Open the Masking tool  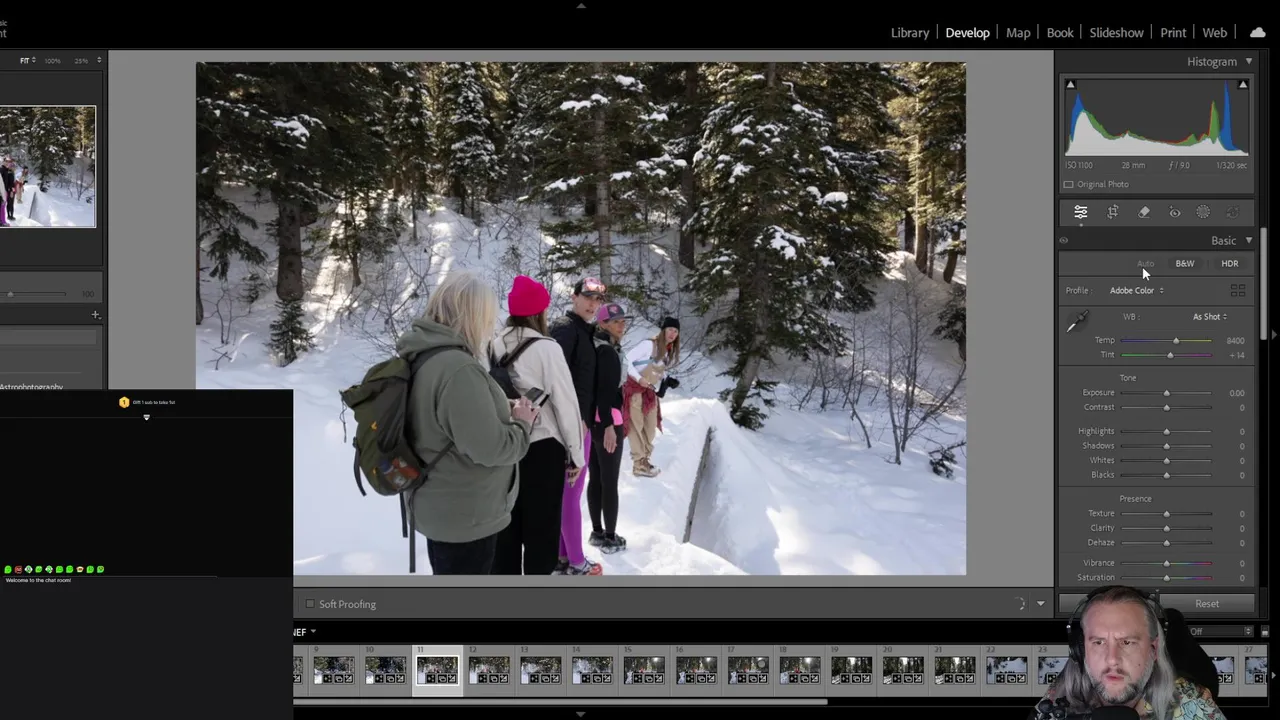pos(1203,212)
